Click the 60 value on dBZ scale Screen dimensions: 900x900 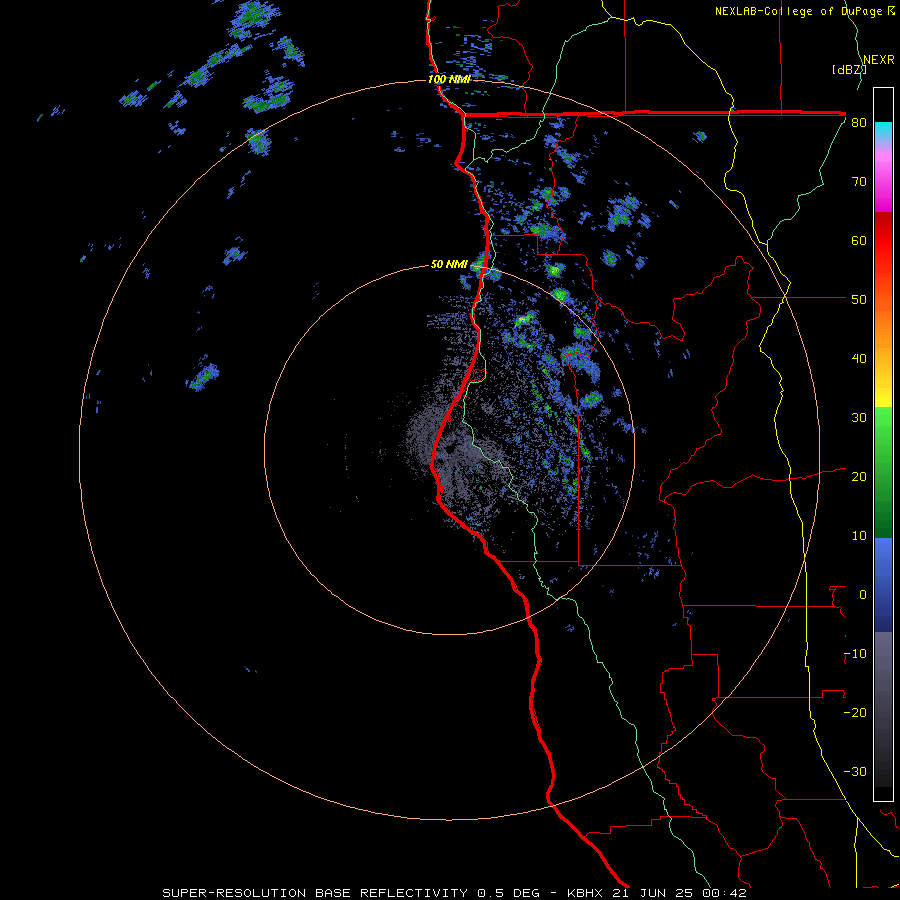(859, 240)
